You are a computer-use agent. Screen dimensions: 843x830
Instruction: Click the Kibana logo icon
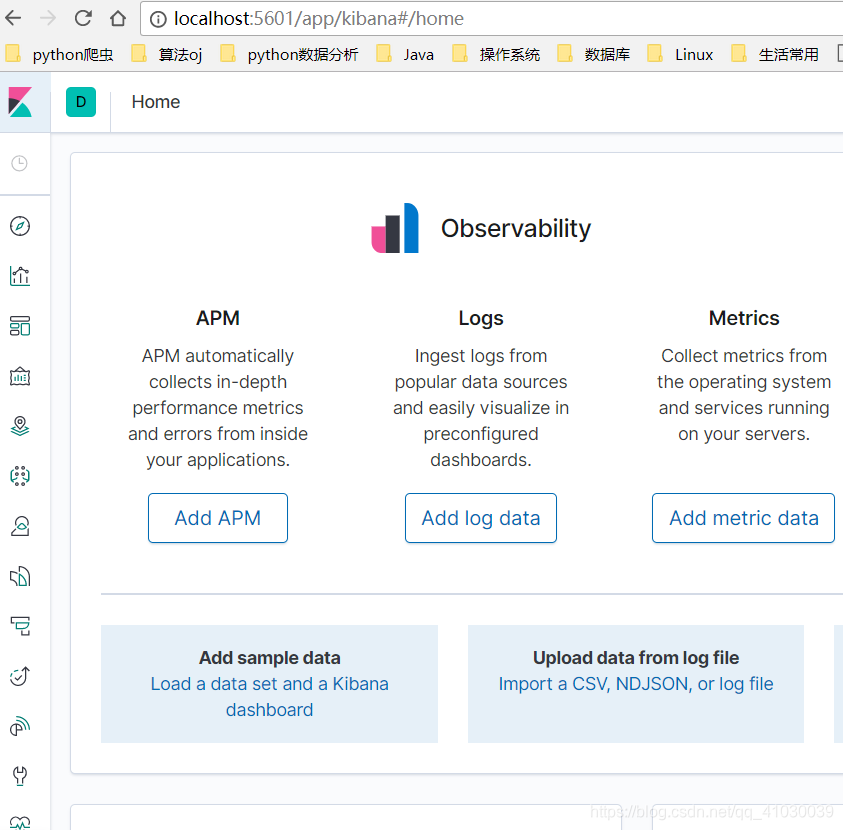[20, 102]
